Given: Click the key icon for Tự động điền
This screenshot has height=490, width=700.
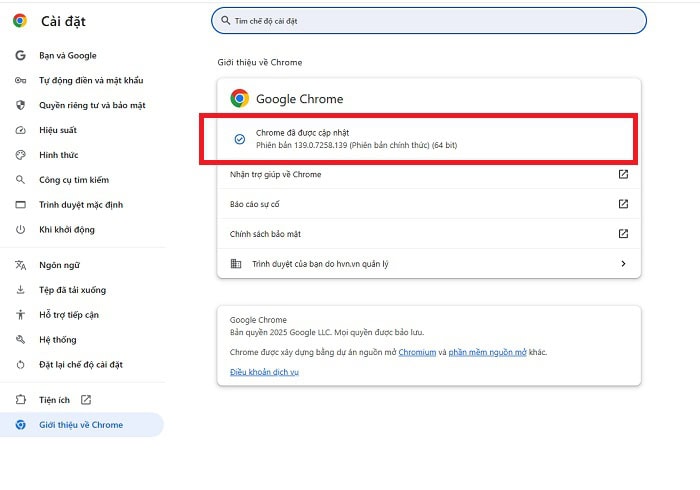Looking at the screenshot, I should pos(21,80).
